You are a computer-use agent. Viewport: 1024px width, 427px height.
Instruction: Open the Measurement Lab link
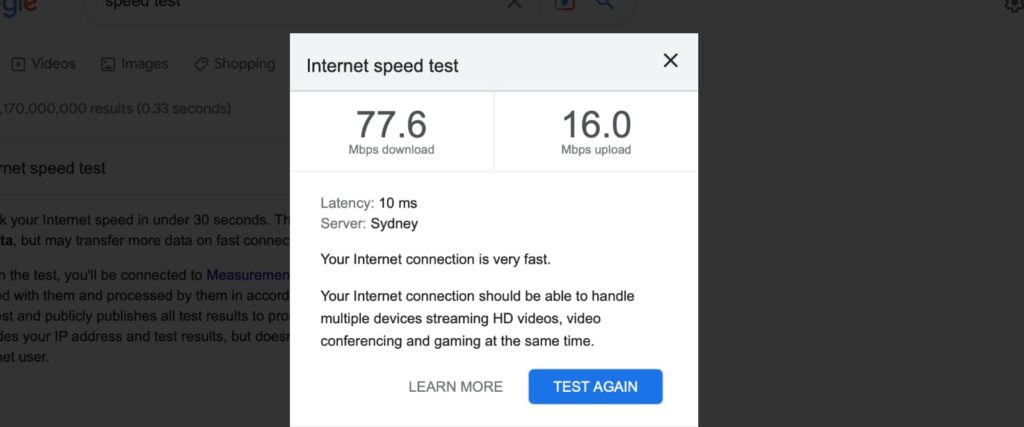coord(247,274)
